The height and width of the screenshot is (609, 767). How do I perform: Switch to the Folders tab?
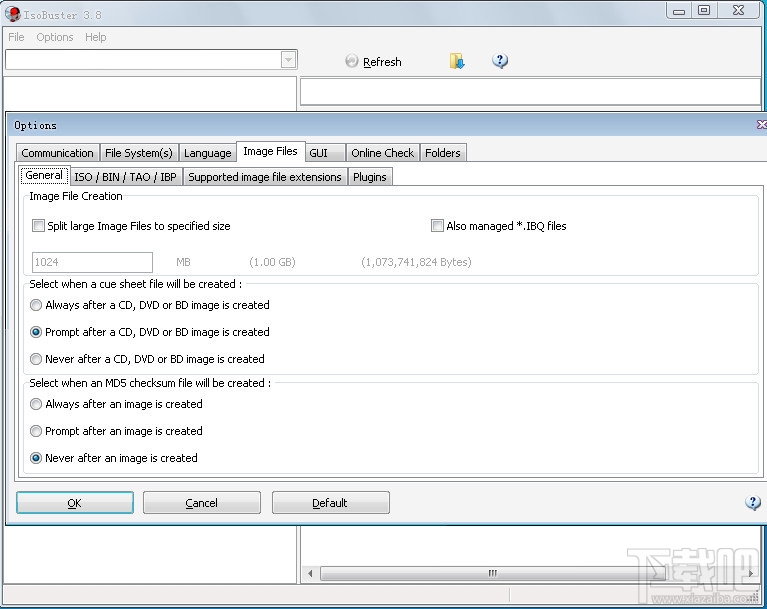click(x=443, y=153)
